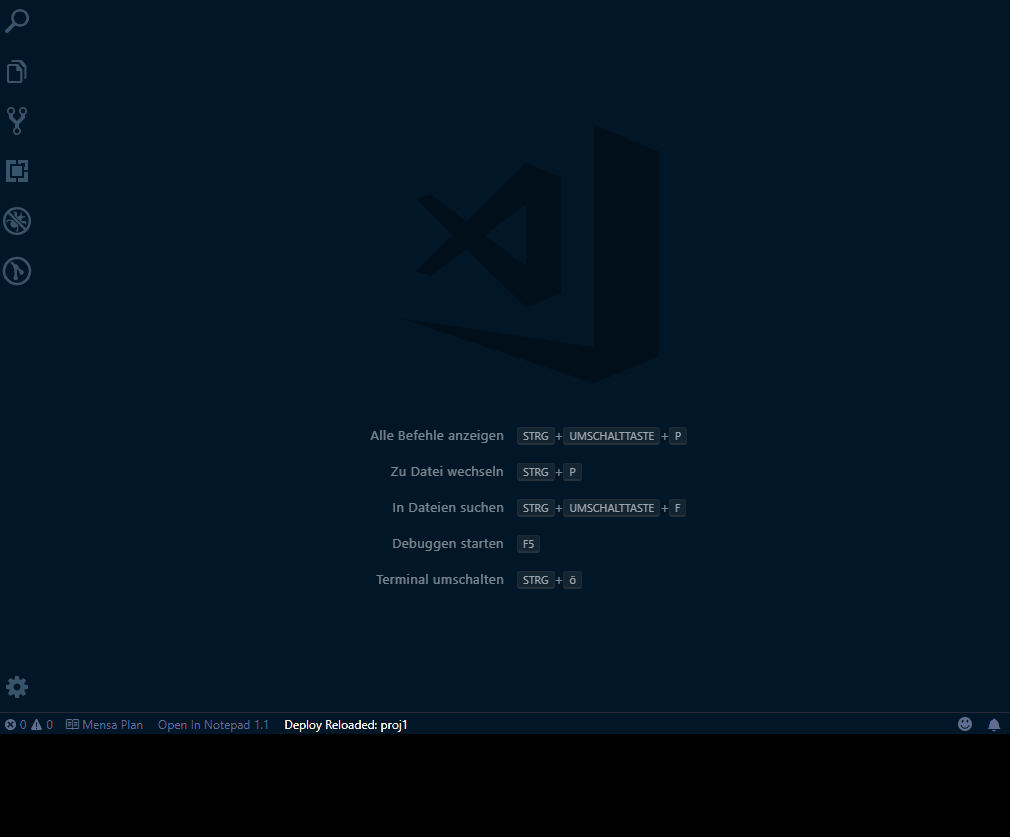Image resolution: width=1010 pixels, height=837 pixels.
Task: Open the Source Control view
Action: 17,120
